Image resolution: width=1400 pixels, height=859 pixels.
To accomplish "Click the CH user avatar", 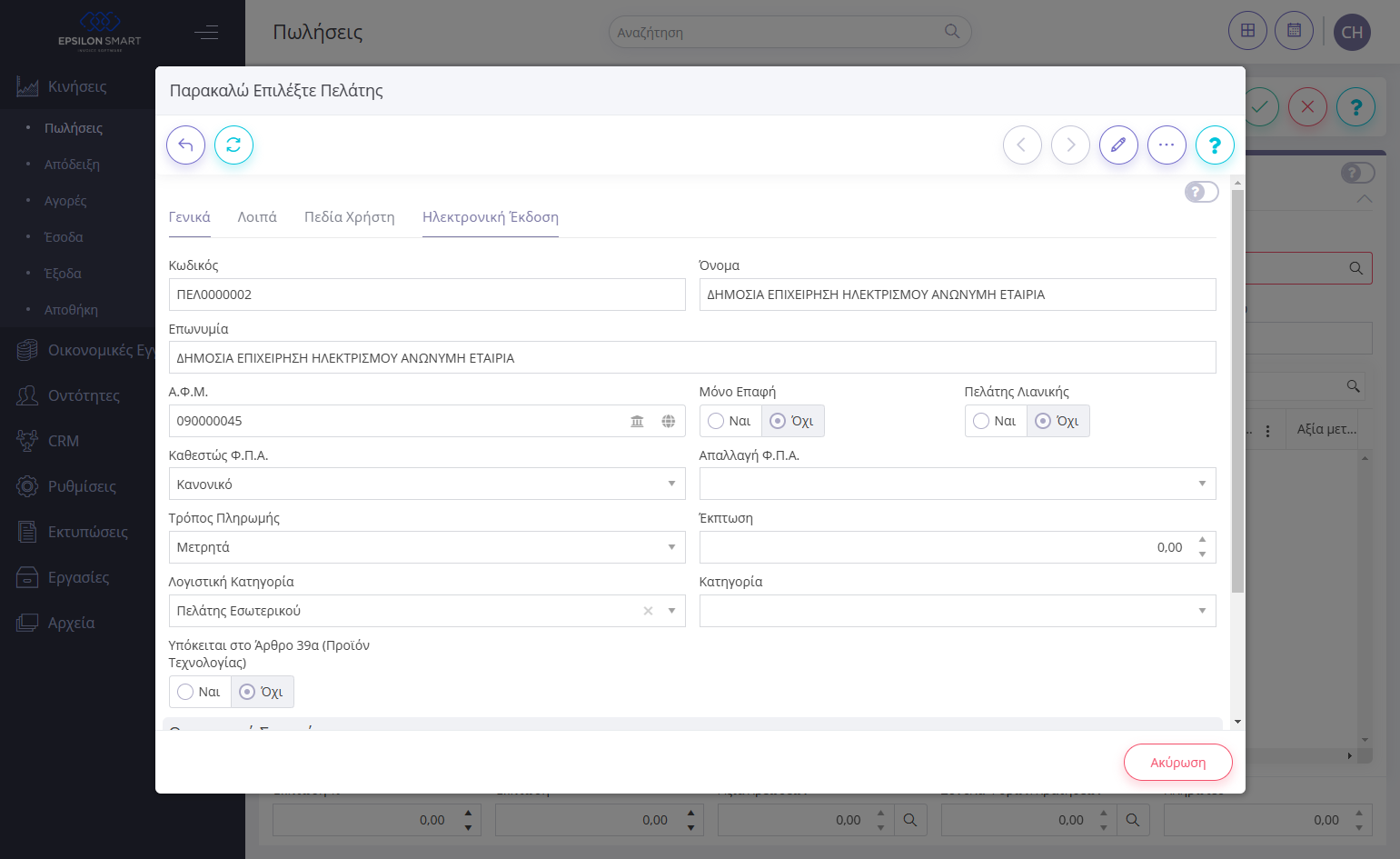I will tap(1352, 32).
